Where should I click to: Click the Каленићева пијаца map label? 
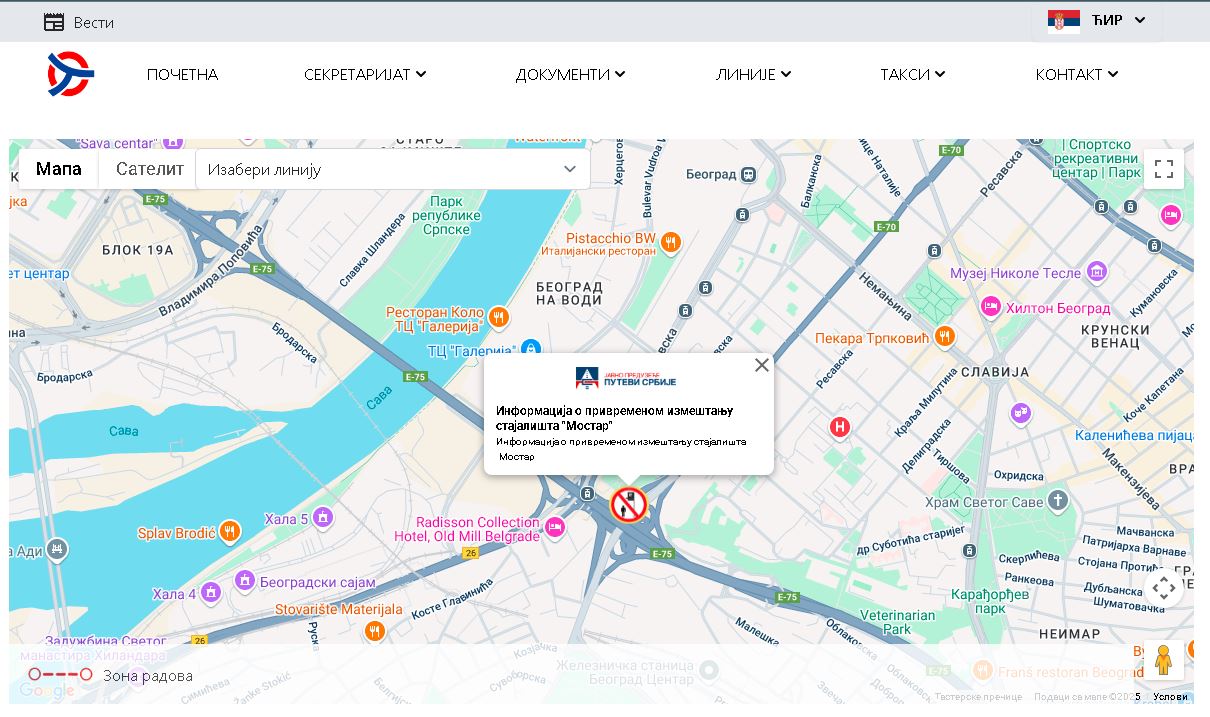click(1135, 435)
